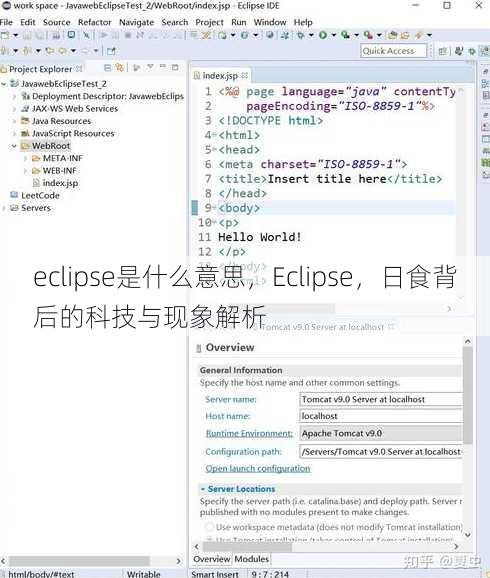Close the Project Explorer view tab

pyautogui.click(x=79, y=69)
